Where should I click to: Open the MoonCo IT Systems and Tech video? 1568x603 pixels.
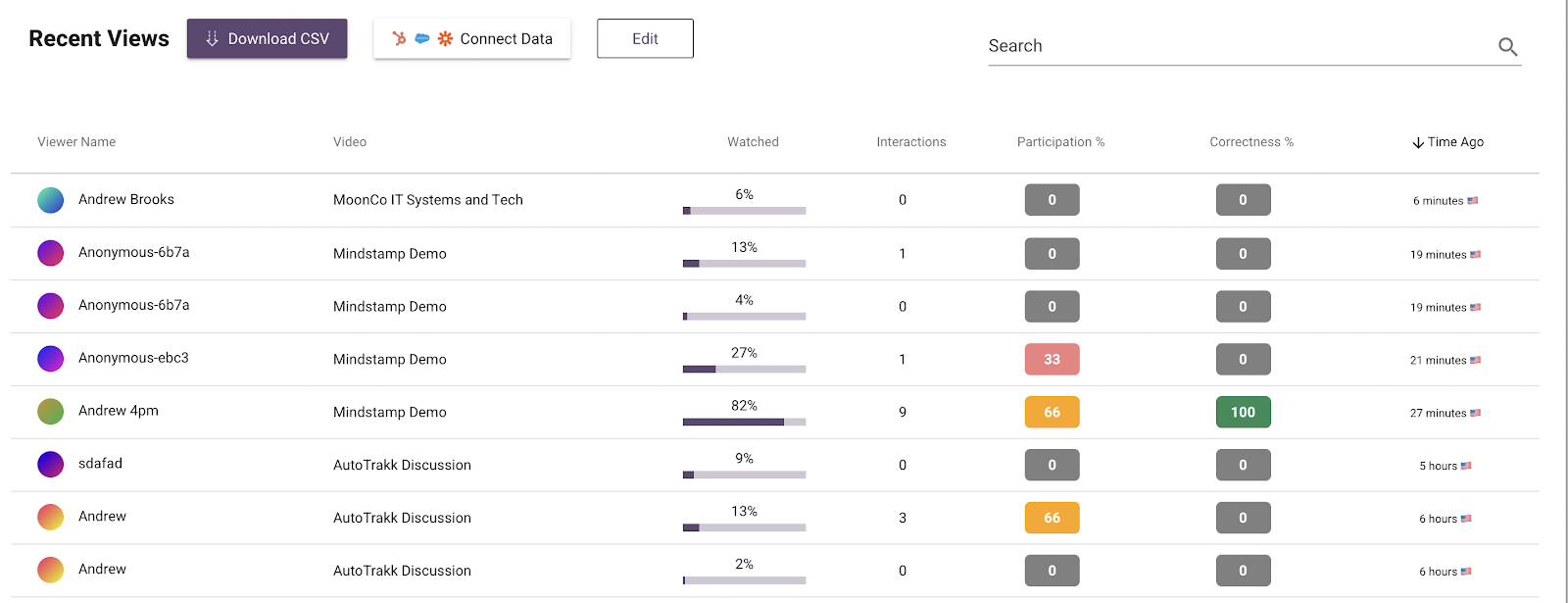(427, 200)
